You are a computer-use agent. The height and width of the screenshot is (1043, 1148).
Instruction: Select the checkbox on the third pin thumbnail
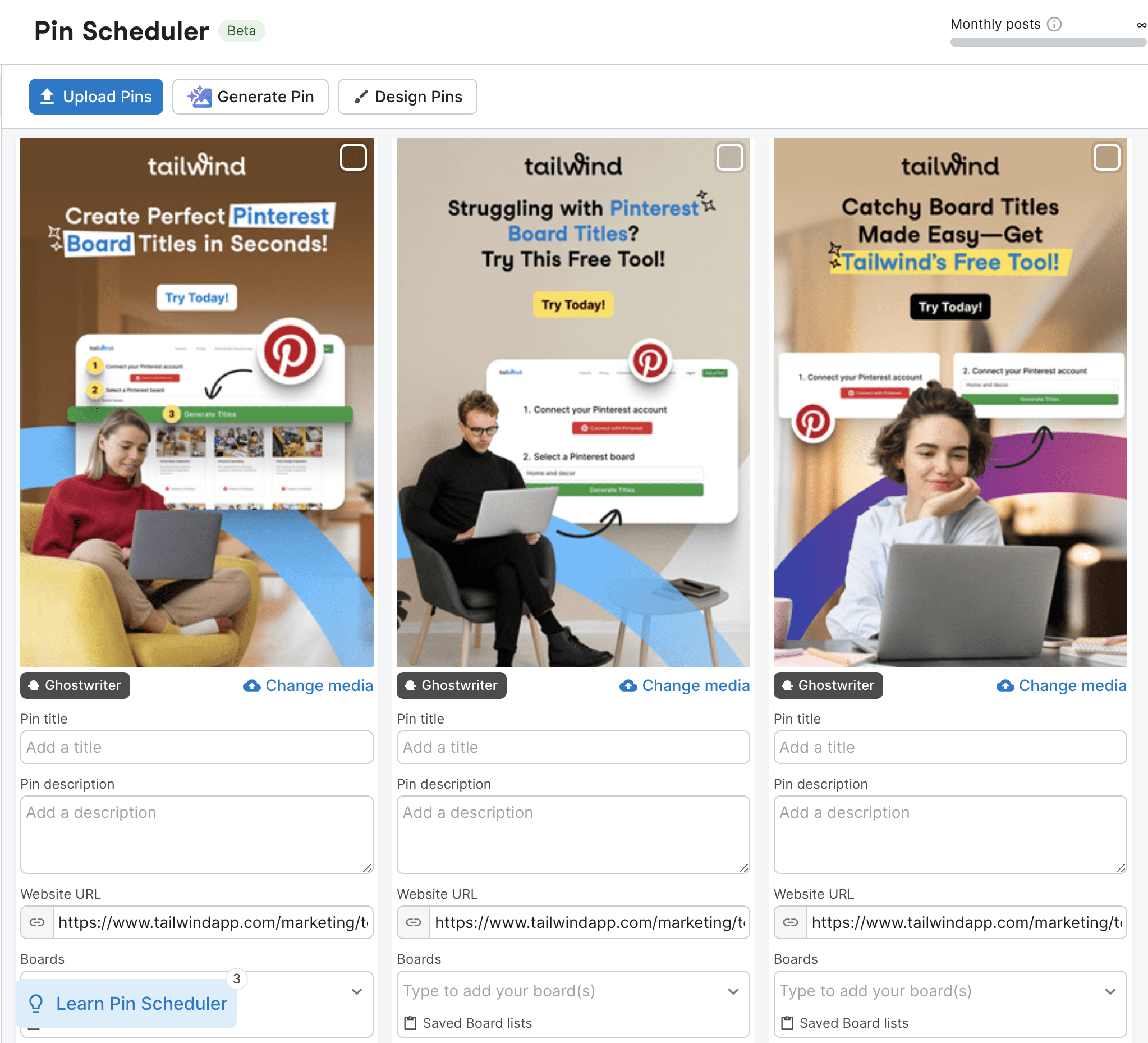pyautogui.click(x=1107, y=158)
